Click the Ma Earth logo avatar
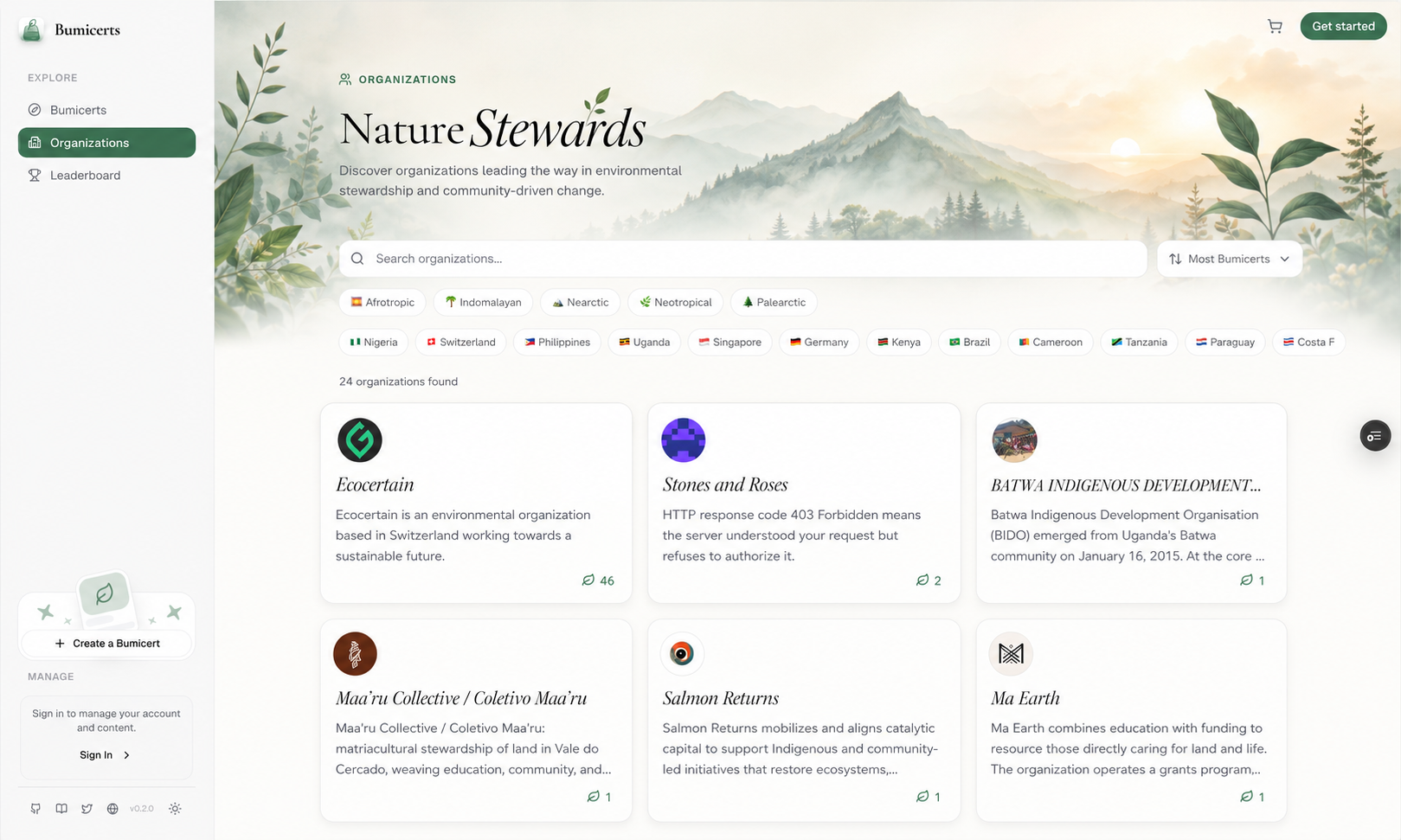The width and height of the screenshot is (1401, 840). tap(1011, 653)
